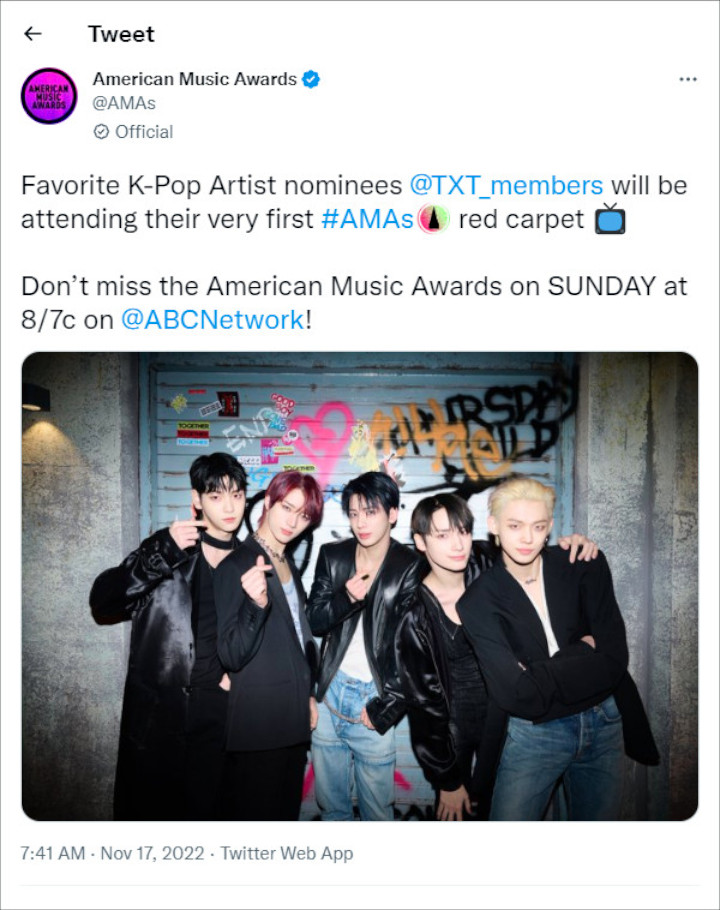Select the Tweet page header
The height and width of the screenshot is (910, 720).
click(x=120, y=34)
